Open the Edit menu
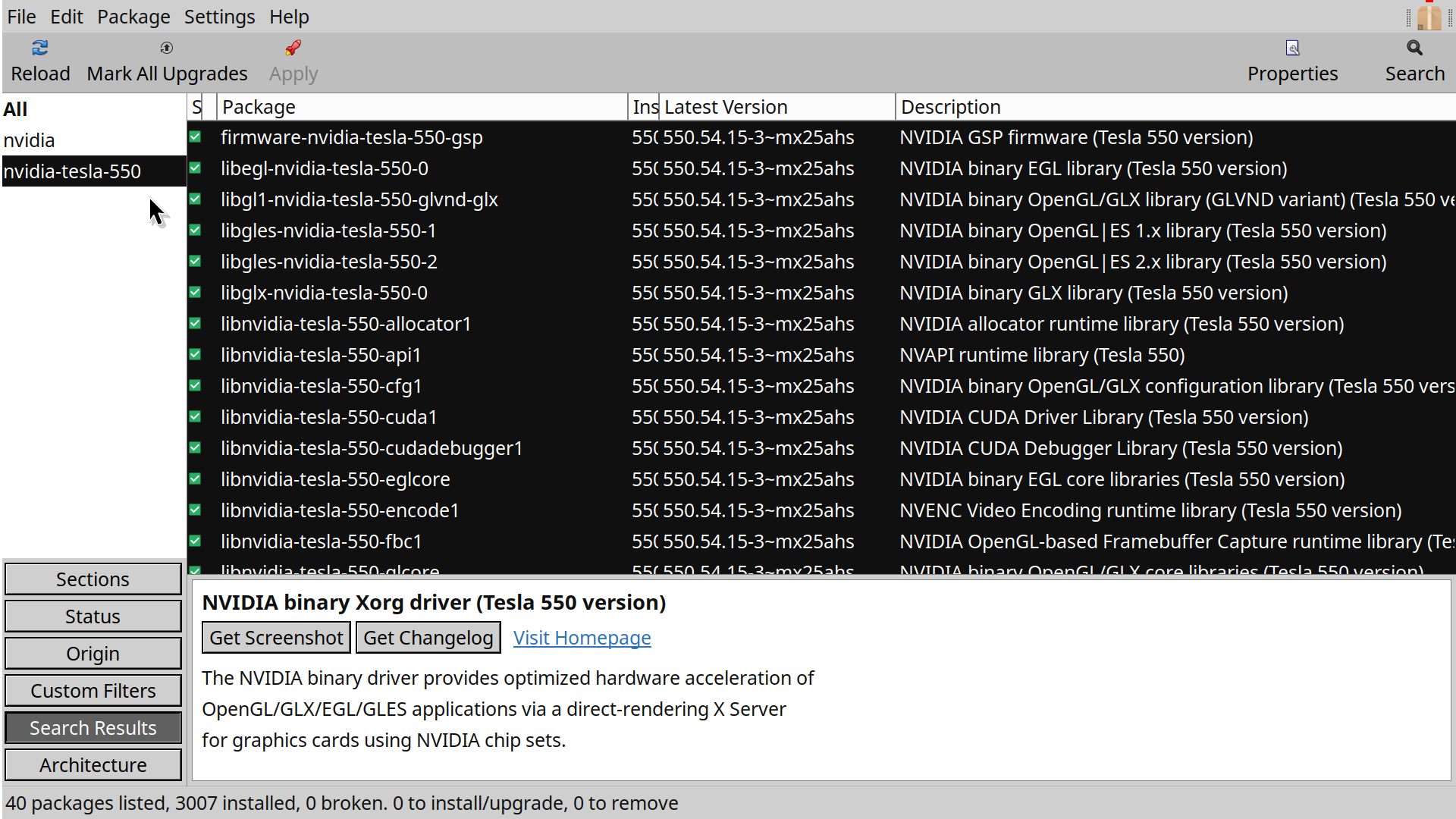The height and width of the screenshot is (819, 1456). pos(67,17)
